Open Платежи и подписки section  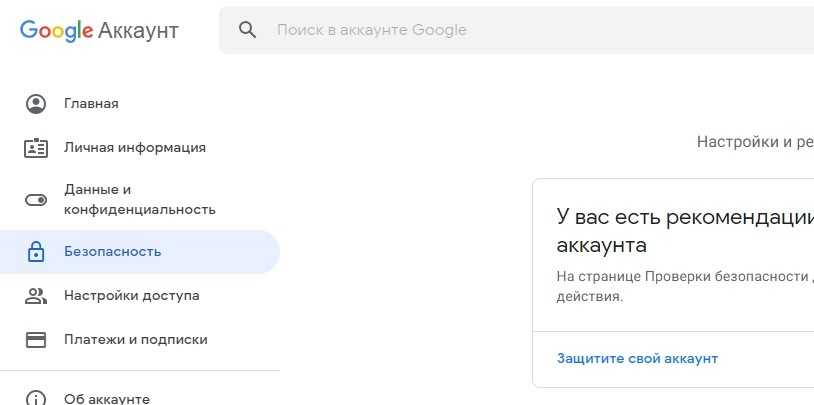[135, 340]
